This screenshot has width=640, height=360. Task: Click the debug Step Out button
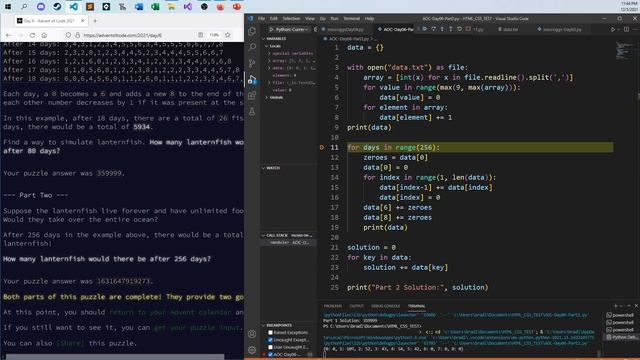[451, 29]
